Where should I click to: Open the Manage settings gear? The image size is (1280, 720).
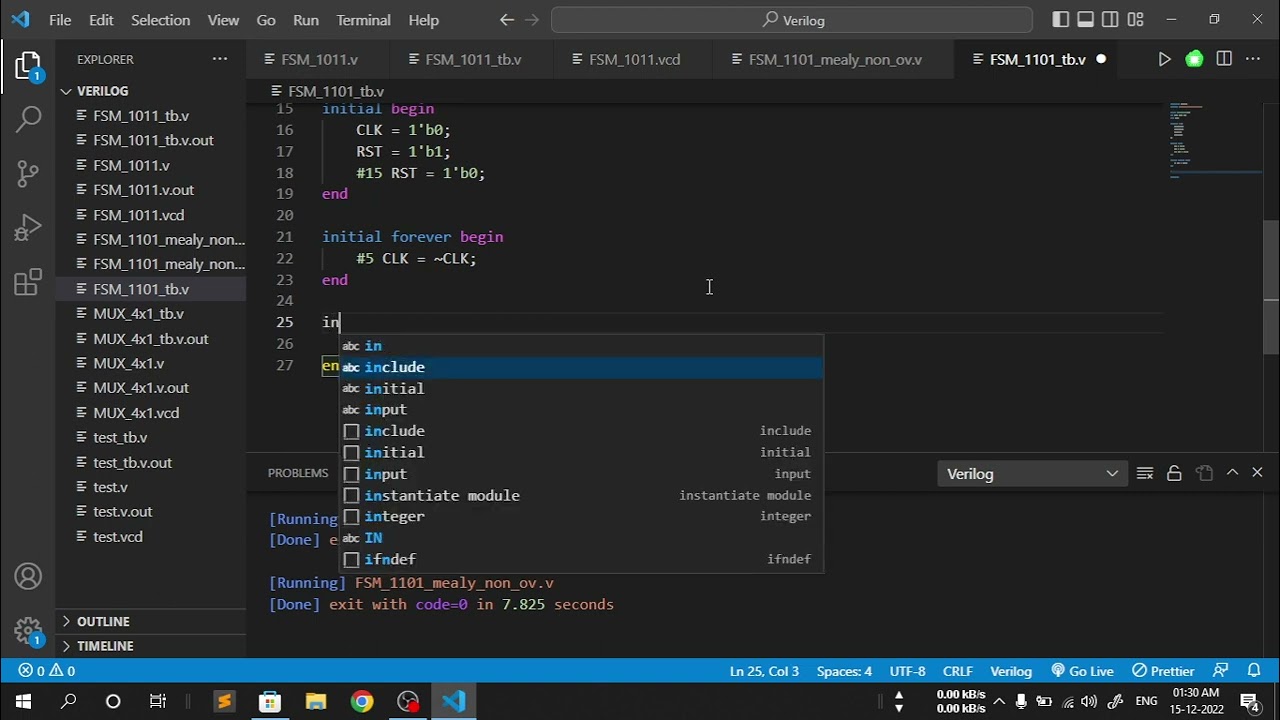28,631
